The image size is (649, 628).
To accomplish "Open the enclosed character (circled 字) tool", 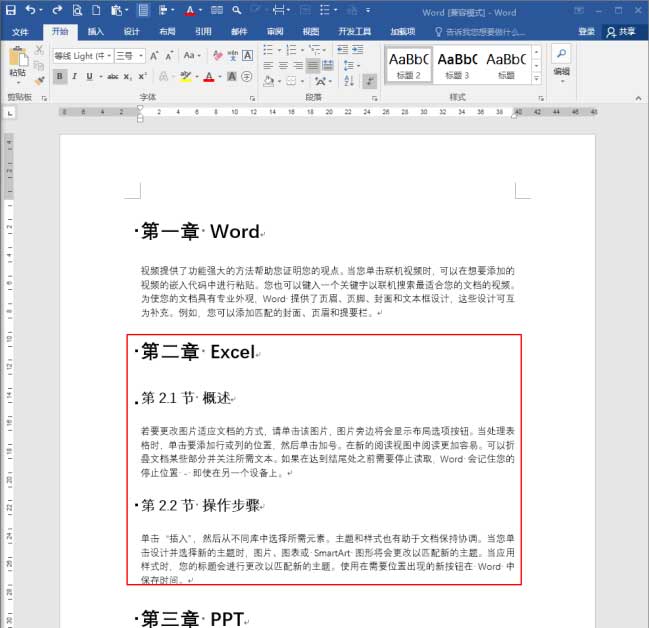I will (x=247, y=77).
